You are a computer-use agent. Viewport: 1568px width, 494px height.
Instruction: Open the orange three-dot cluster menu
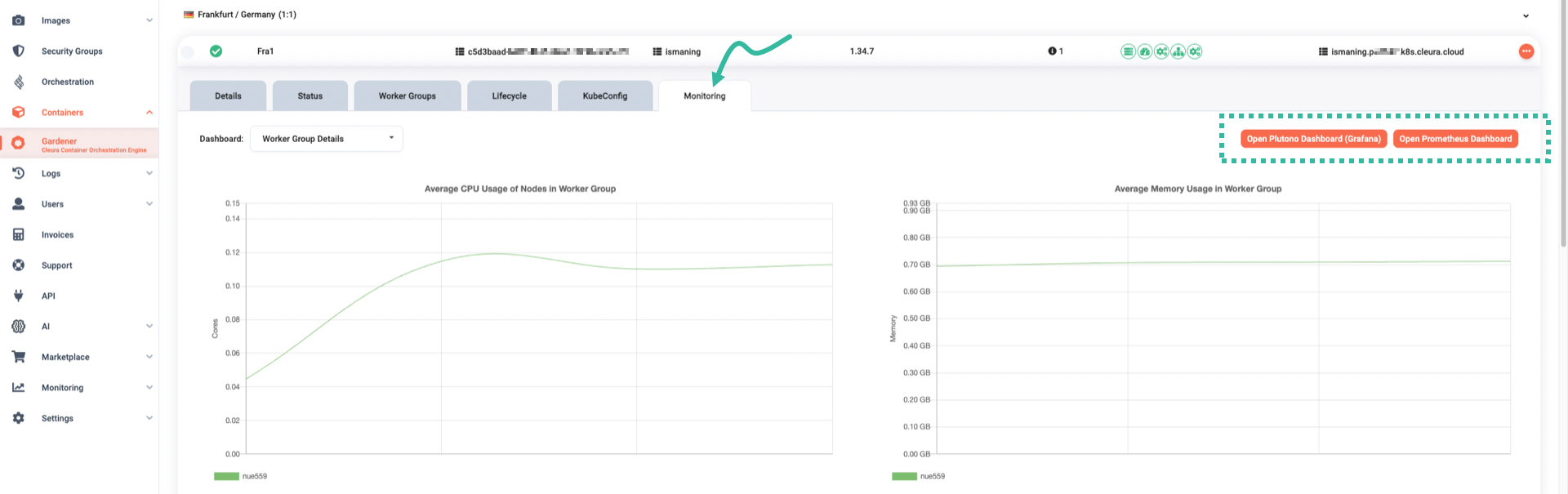1526,51
